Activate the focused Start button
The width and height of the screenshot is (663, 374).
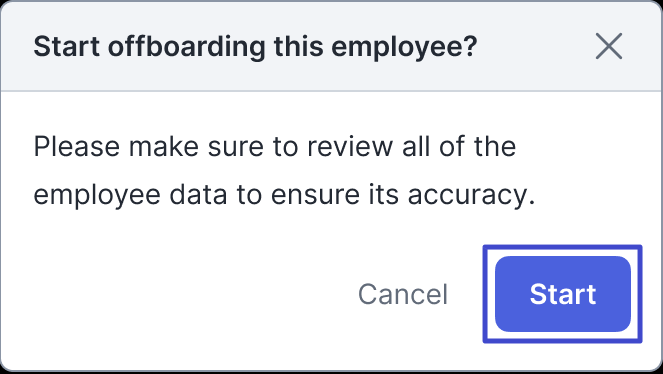click(563, 294)
